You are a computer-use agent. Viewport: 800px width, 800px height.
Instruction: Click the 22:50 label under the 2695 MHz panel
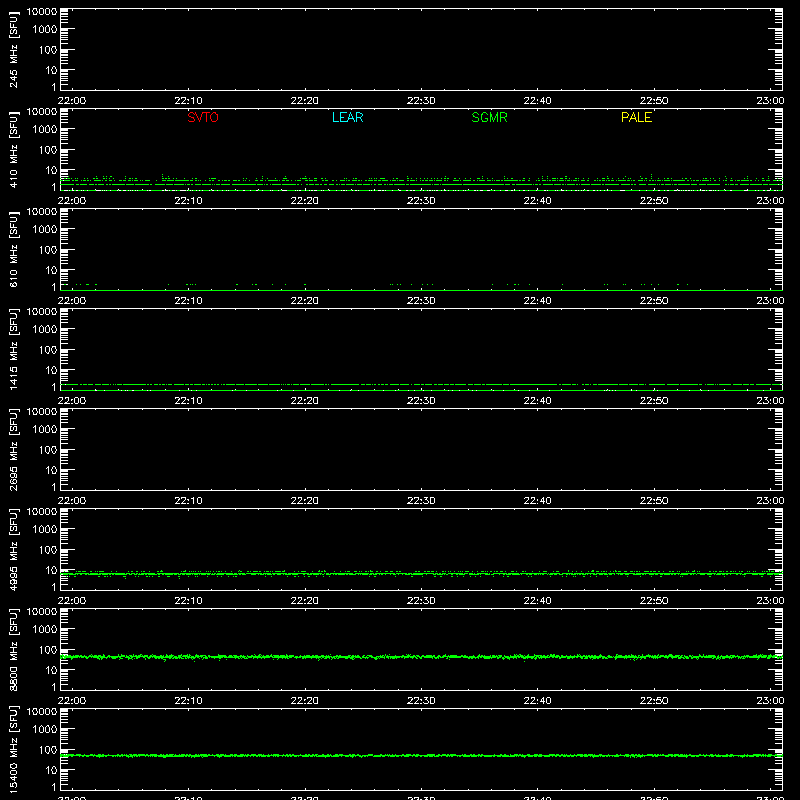coord(654,501)
